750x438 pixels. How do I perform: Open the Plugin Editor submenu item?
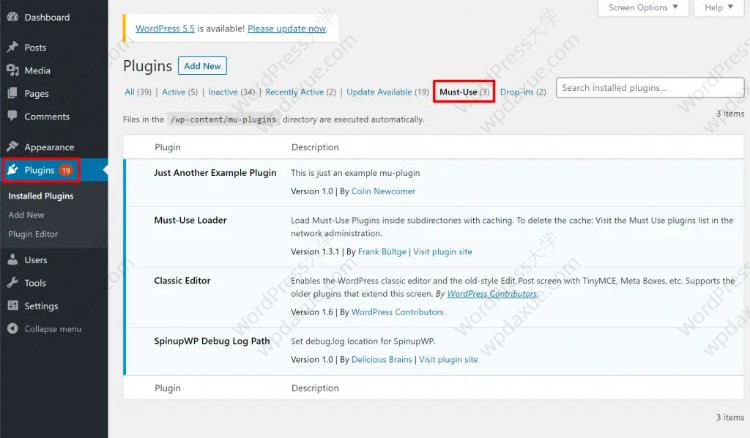point(33,234)
